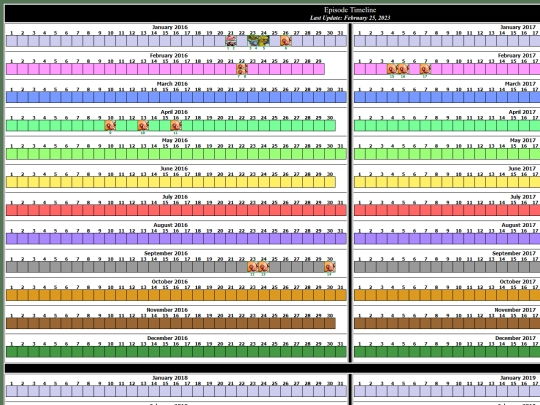Follow episode number 14 link in September 2016
This screenshot has width=540, height=405.
click(329, 274)
